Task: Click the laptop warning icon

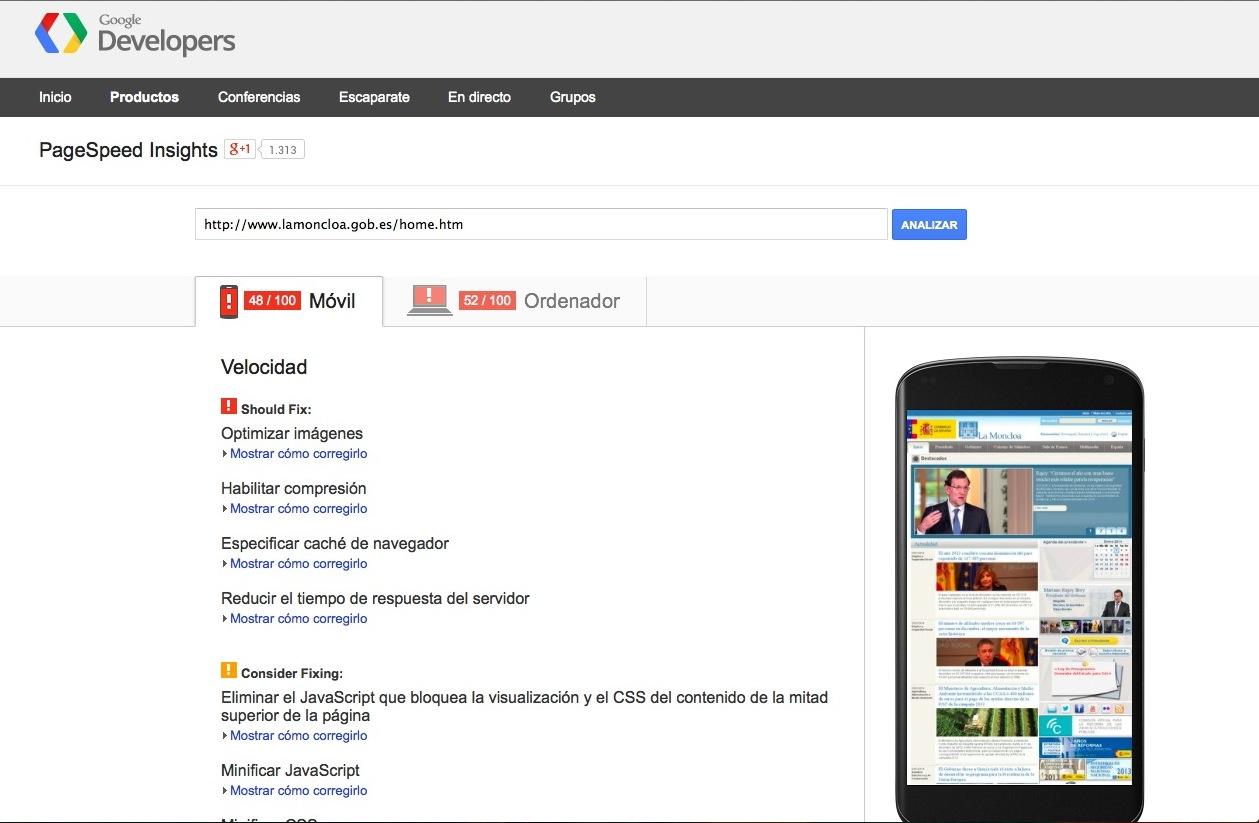Action: 429,301
